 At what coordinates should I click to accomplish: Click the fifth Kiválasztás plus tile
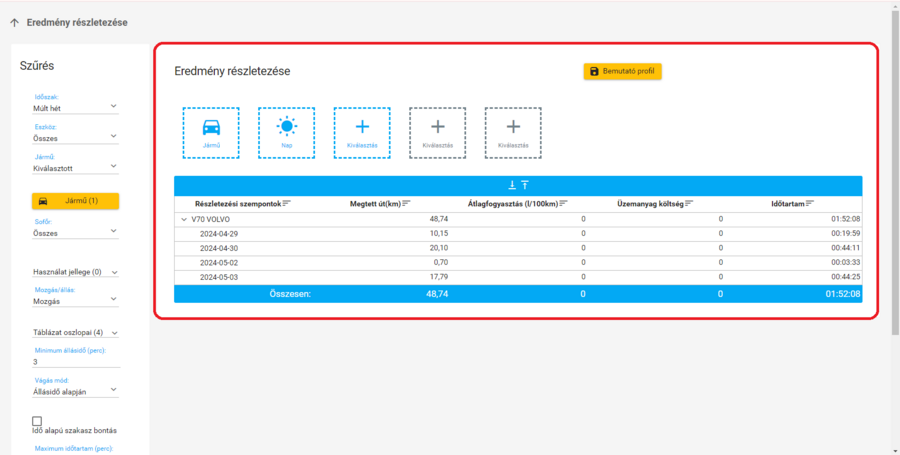513,132
